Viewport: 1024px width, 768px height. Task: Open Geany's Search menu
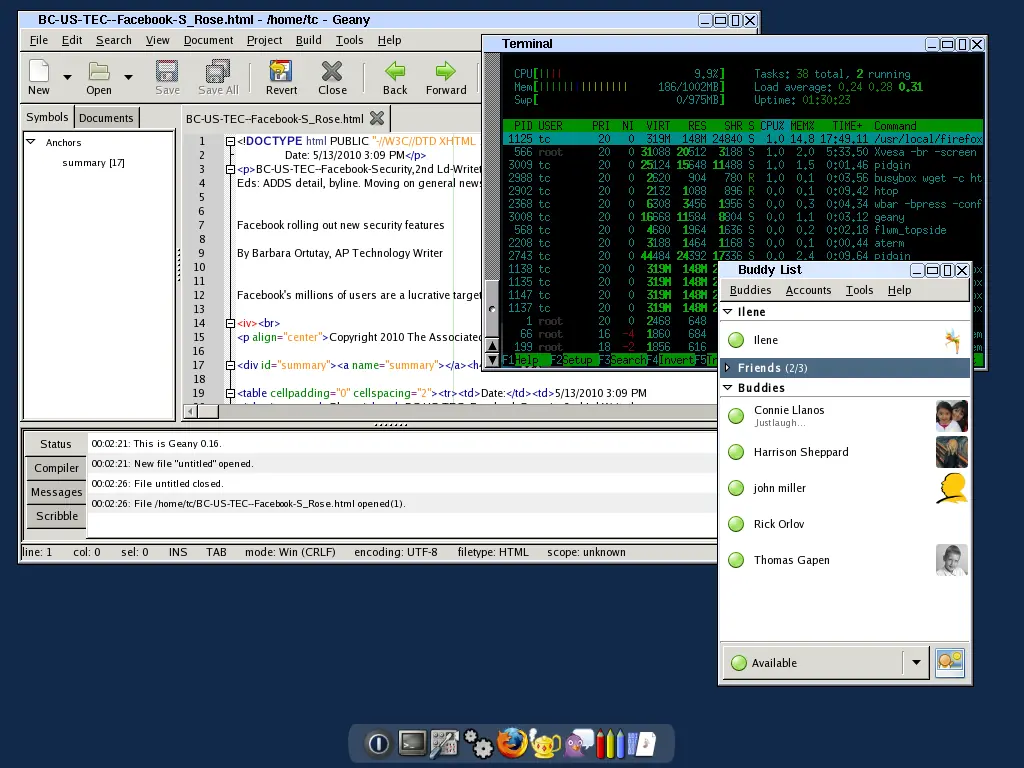[x=114, y=40]
